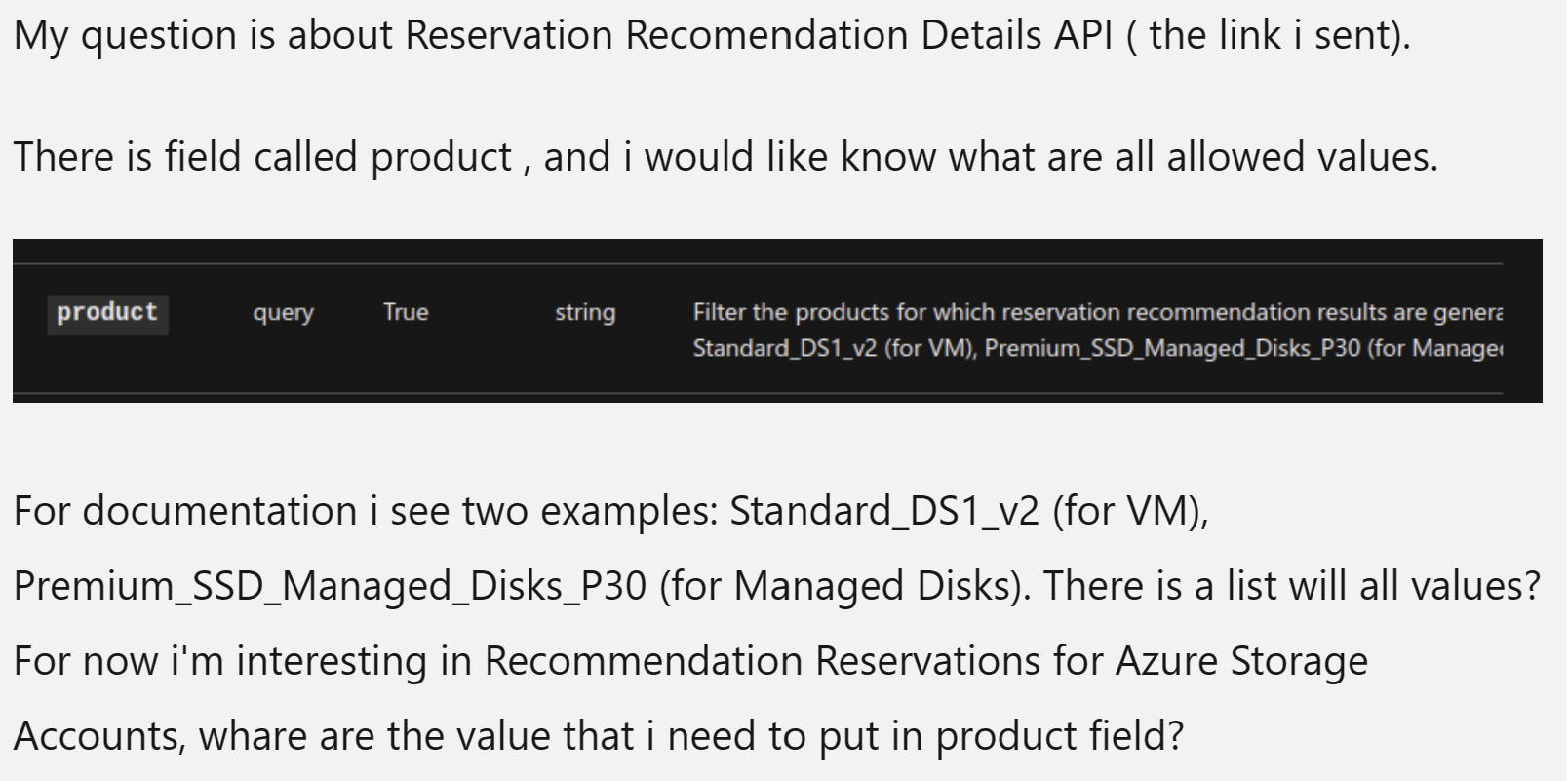This screenshot has height=781, width=1568.
Task: Click "Reservation Recomendation Details API" phrase
Action: coord(758,35)
